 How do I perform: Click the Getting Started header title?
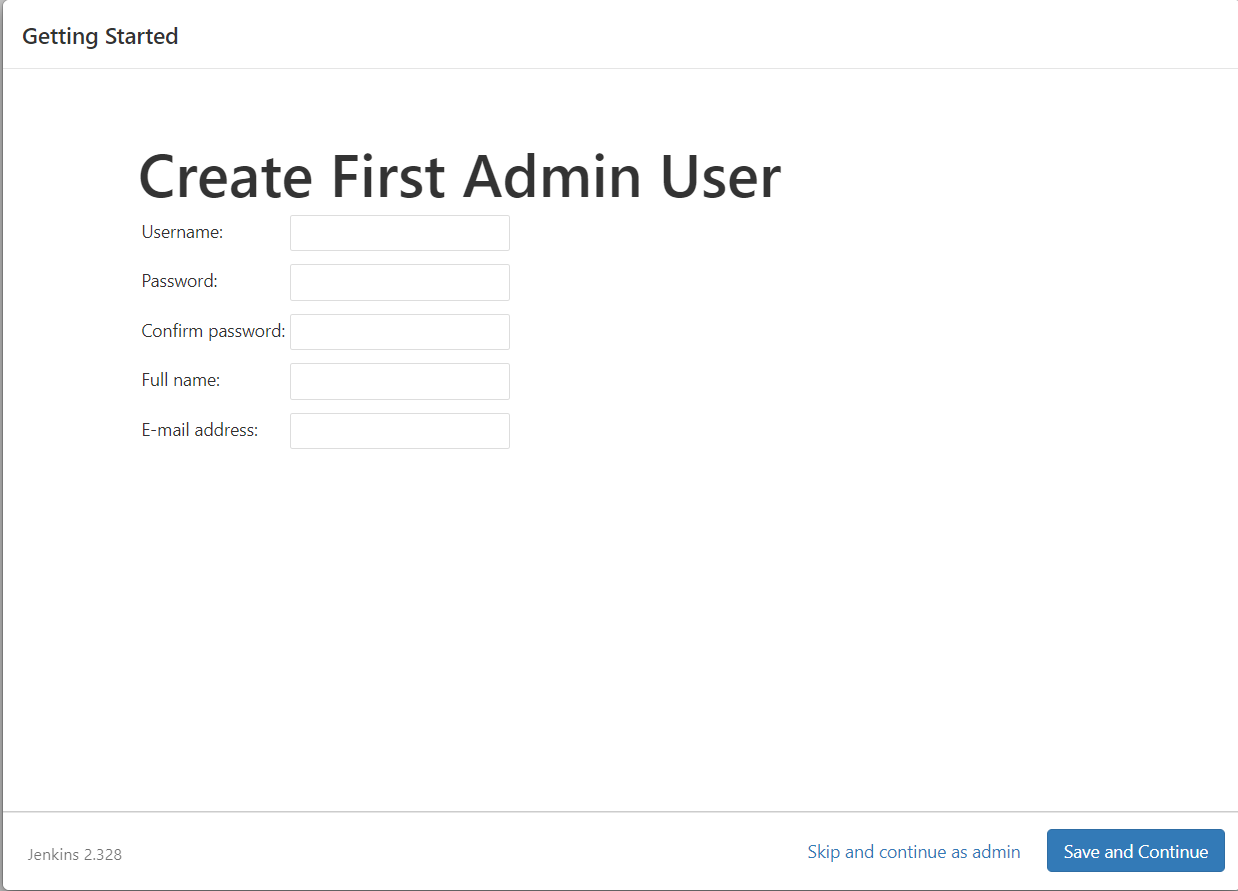(x=100, y=36)
